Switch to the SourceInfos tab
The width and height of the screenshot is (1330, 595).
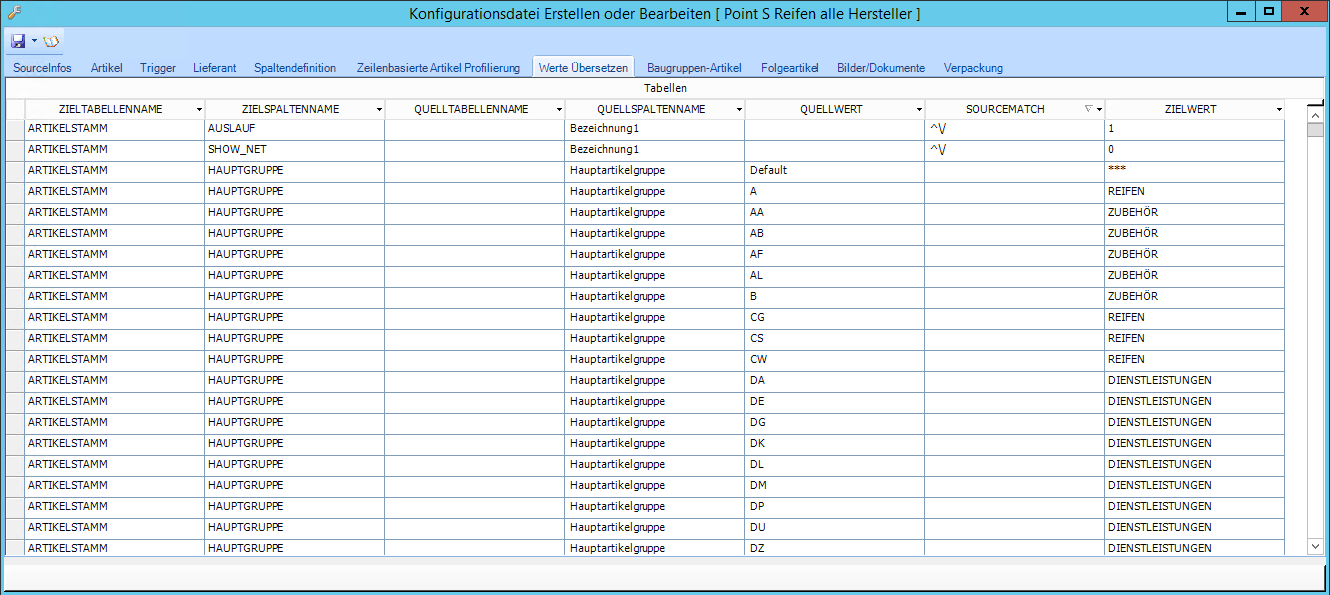tap(42, 68)
